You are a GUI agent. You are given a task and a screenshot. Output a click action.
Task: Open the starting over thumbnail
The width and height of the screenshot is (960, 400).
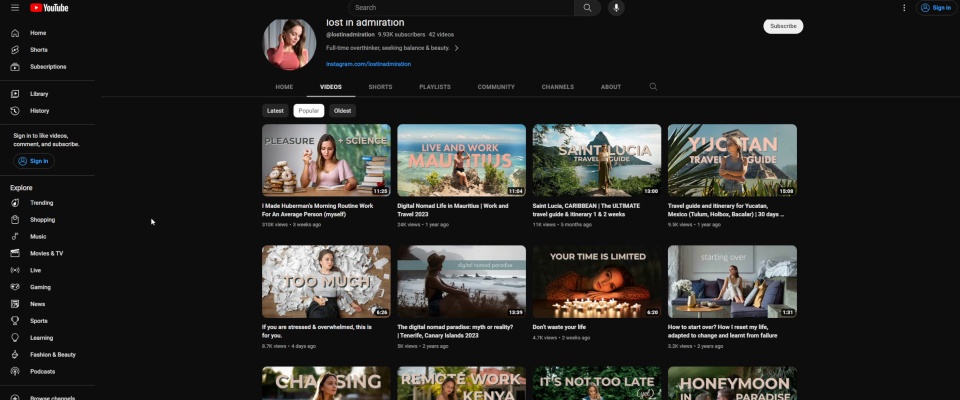click(x=732, y=281)
